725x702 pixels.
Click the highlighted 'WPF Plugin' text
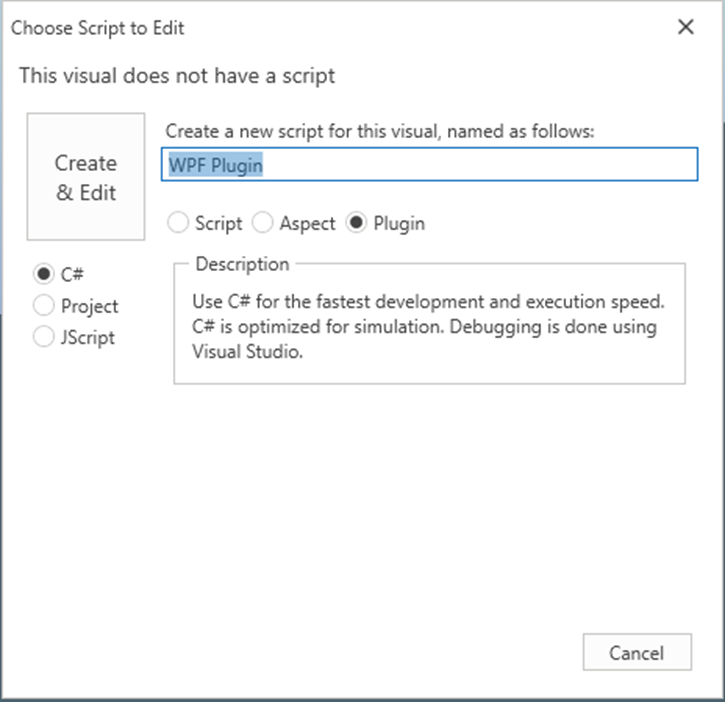(216, 165)
